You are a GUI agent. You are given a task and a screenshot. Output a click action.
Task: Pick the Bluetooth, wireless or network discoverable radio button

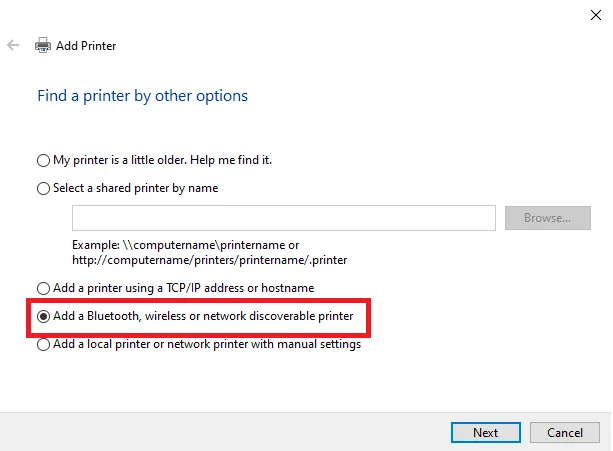43,317
